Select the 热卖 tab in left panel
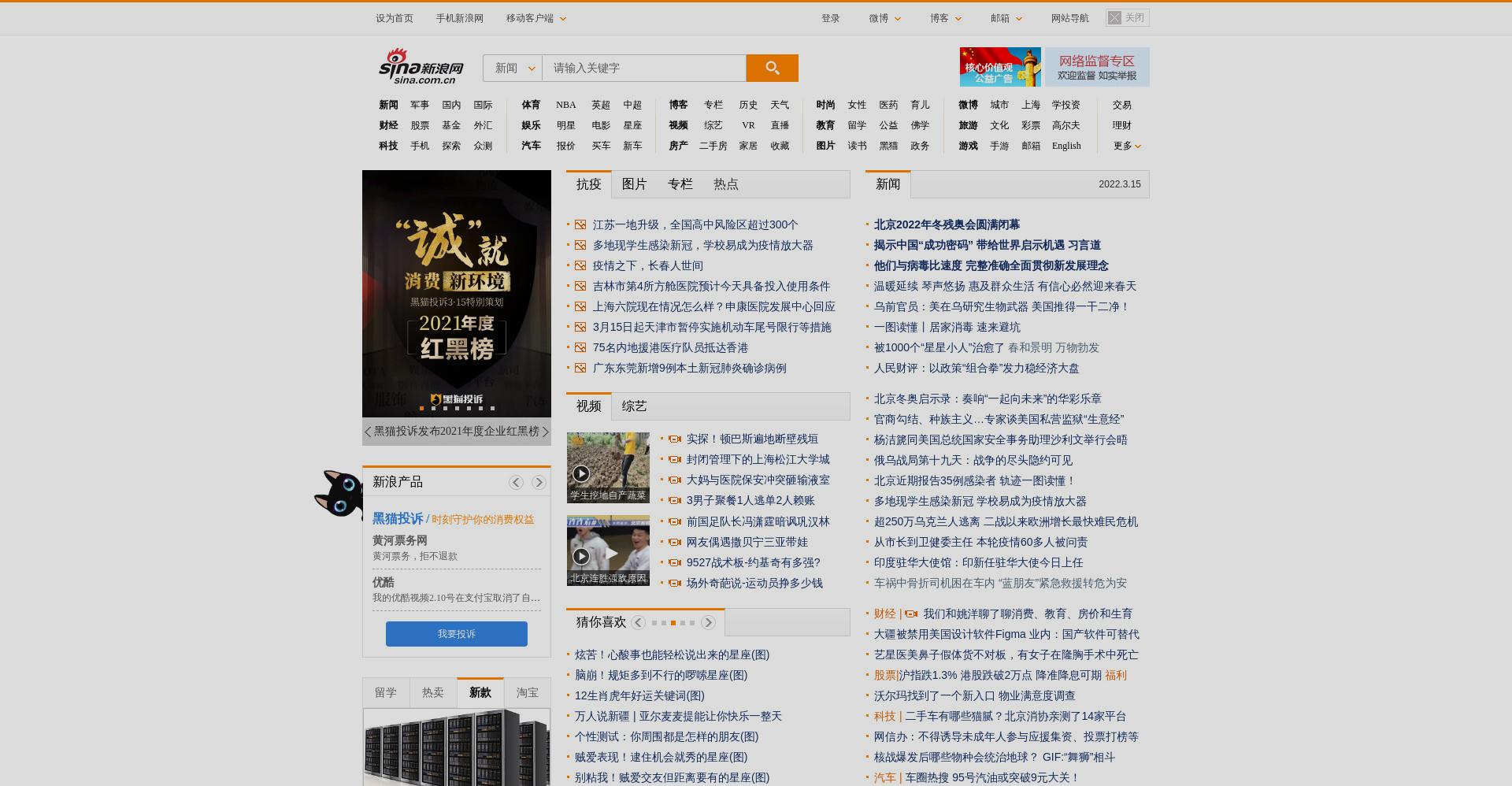This screenshot has height=786, width=1512. click(x=433, y=692)
